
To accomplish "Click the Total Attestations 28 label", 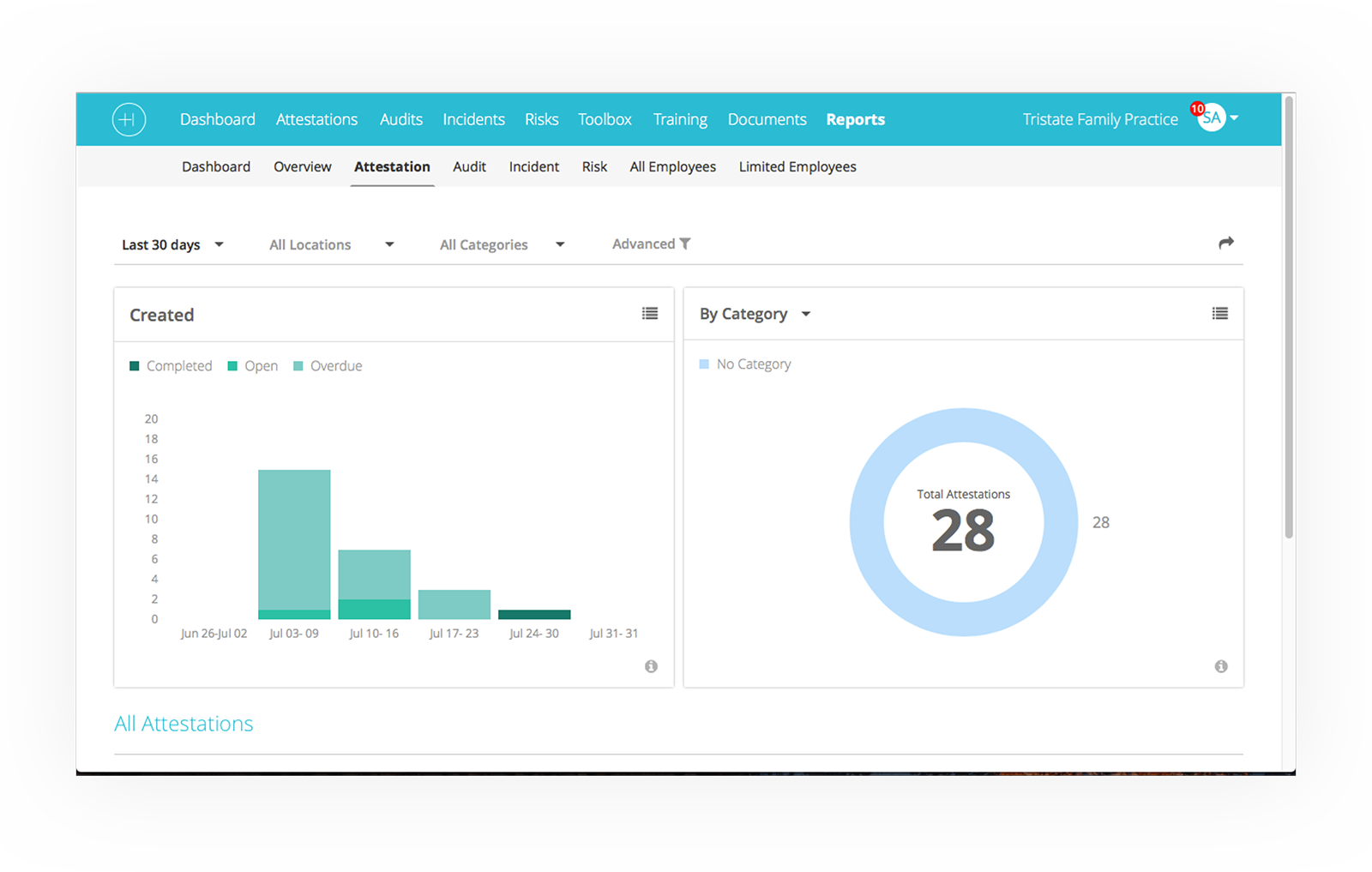I will click(963, 520).
